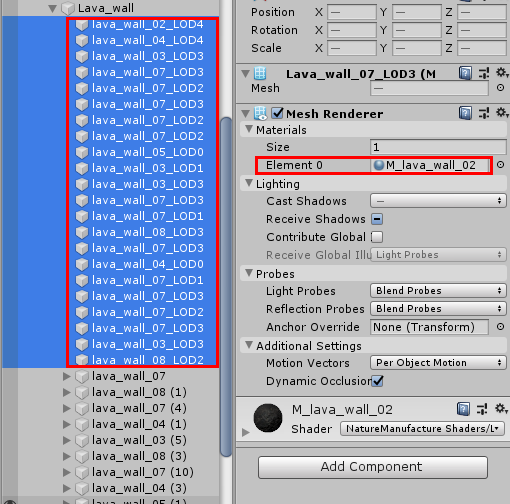The image size is (510, 504).
Task: Expand lava_wall_08 (3) in hierarchy
Action: tap(67, 456)
